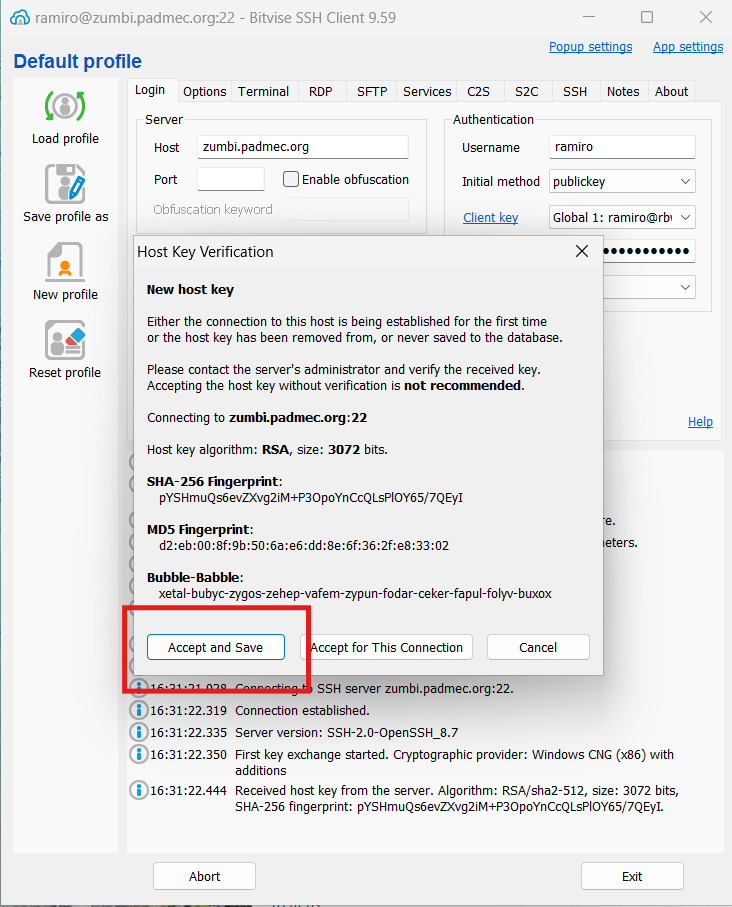The width and height of the screenshot is (732, 907).
Task: Cancel the host key verification
Action: [x=538, y=647]
